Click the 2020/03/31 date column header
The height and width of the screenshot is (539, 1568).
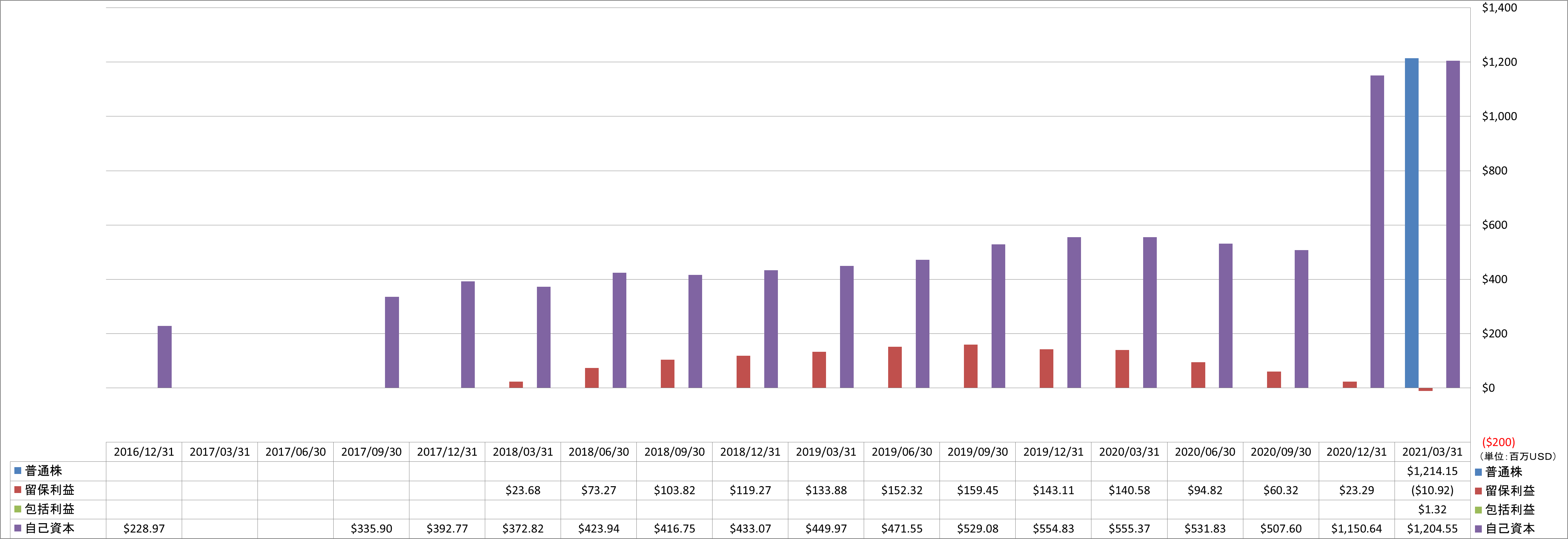pyautogui.click(x=1129, y=452)
